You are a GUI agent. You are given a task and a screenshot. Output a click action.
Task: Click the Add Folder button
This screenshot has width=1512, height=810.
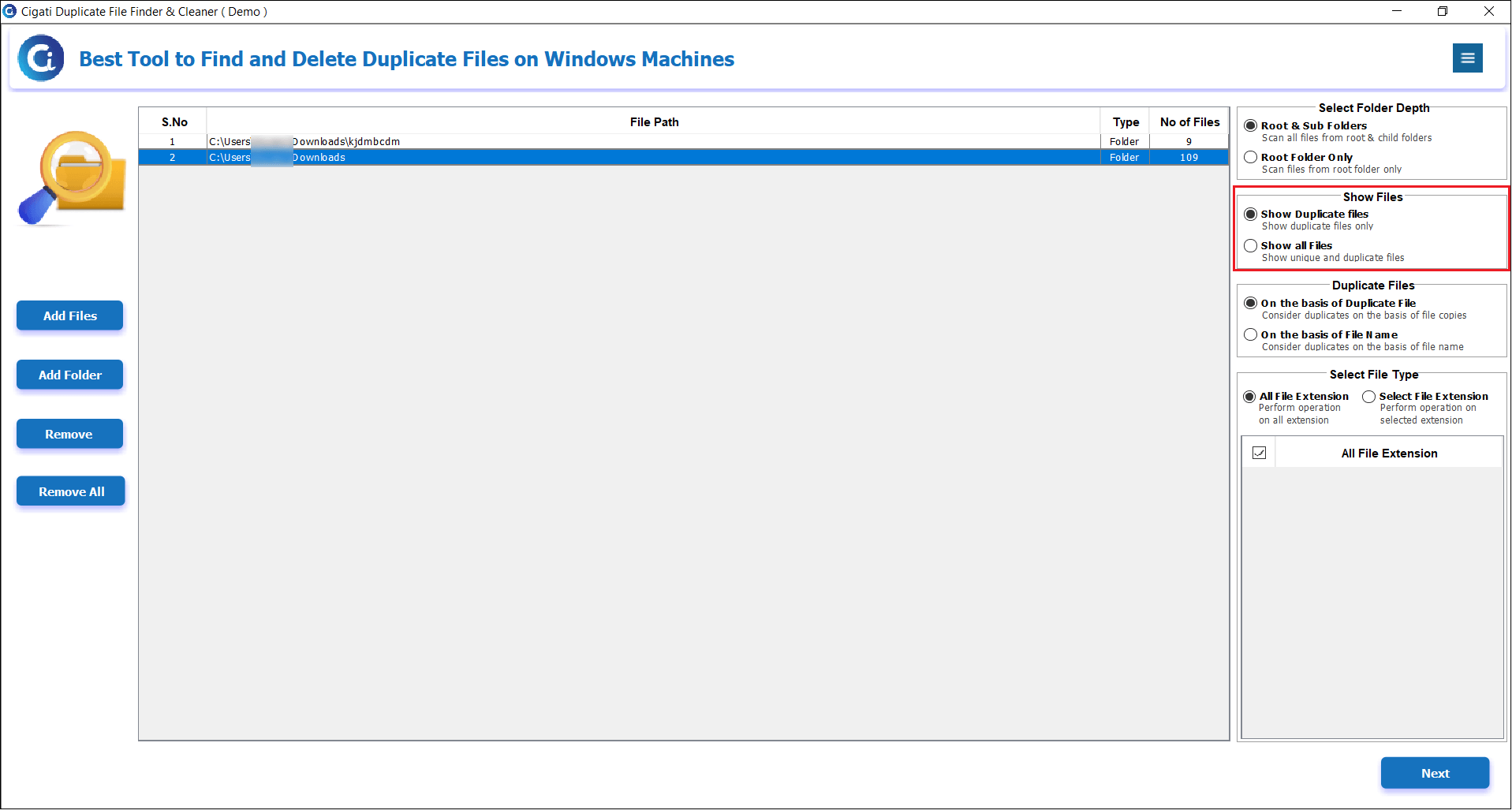click(70, 375)
